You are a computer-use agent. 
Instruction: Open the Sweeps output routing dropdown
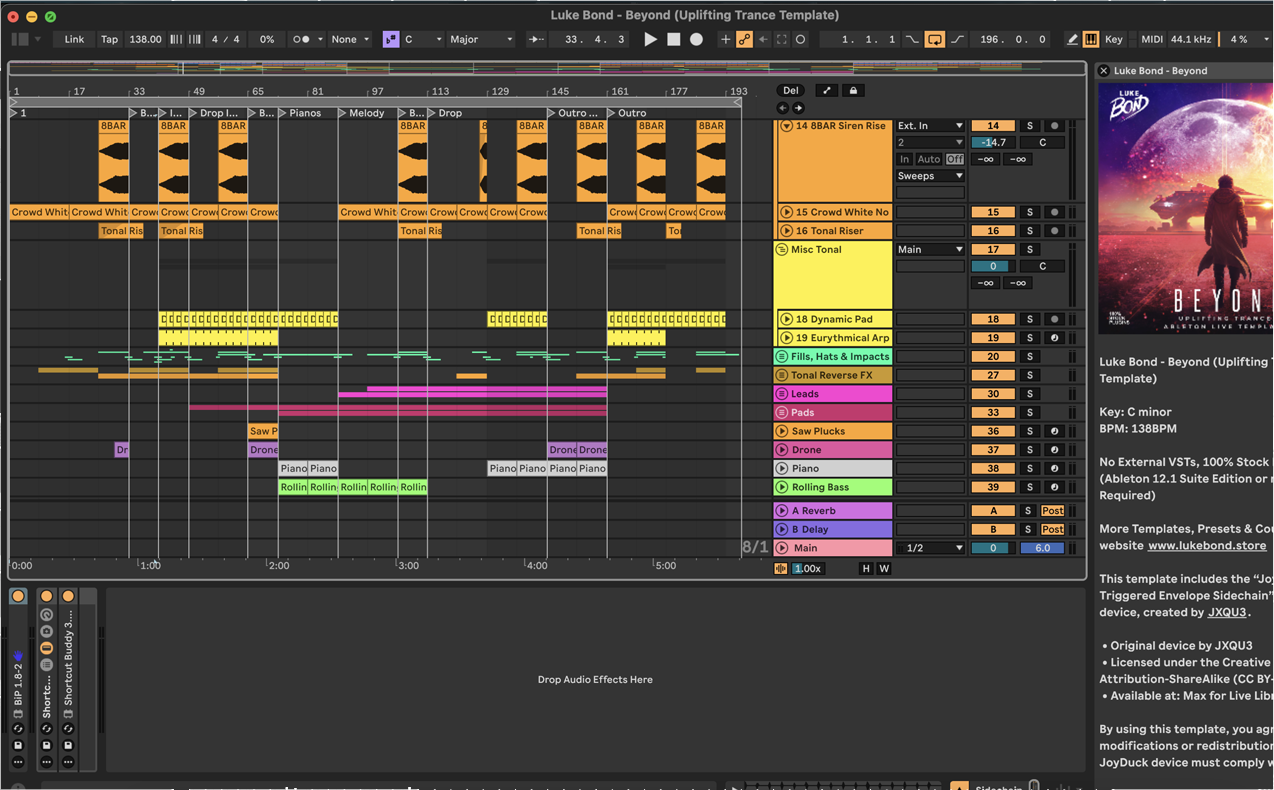[930, 176]
